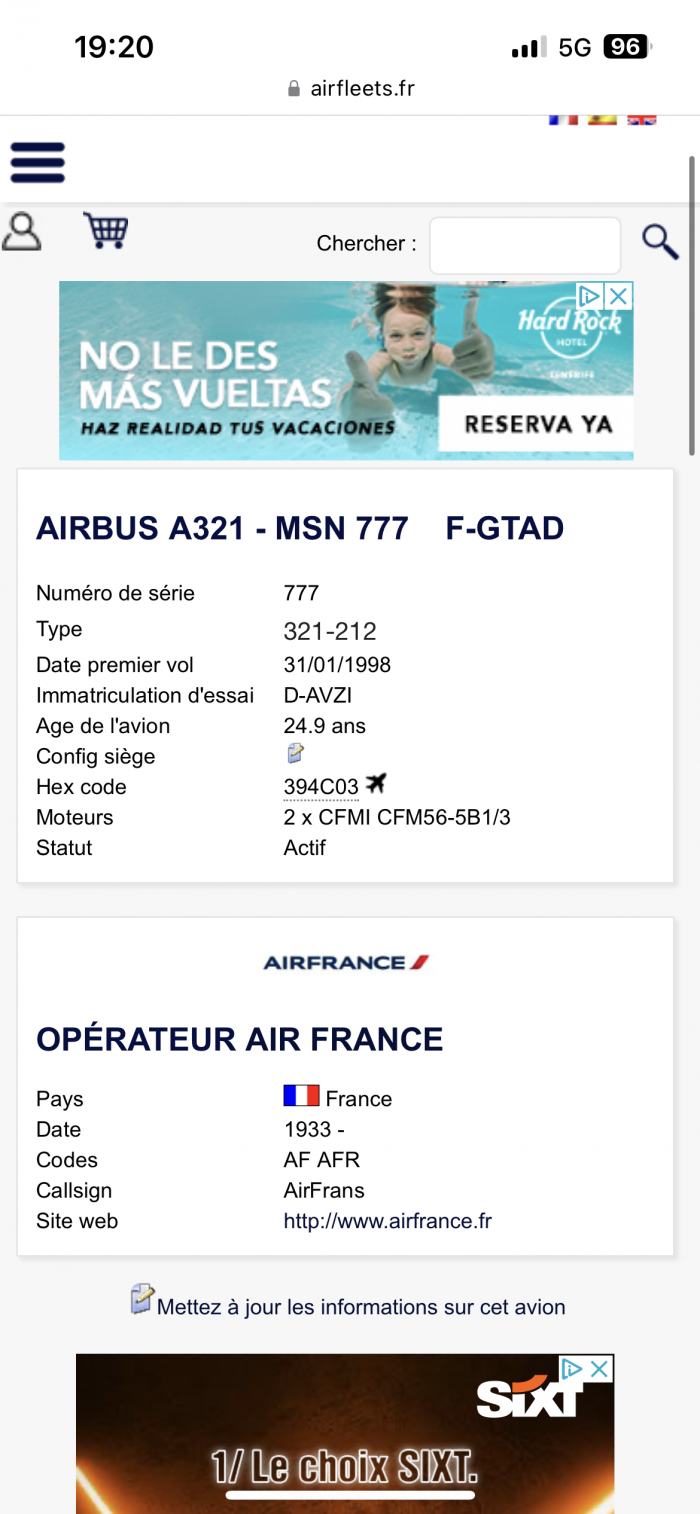This screenshot has height=1514, width=700.
Task: Close the Hard Rock Hotel ad
Action: tap(619, 295)
